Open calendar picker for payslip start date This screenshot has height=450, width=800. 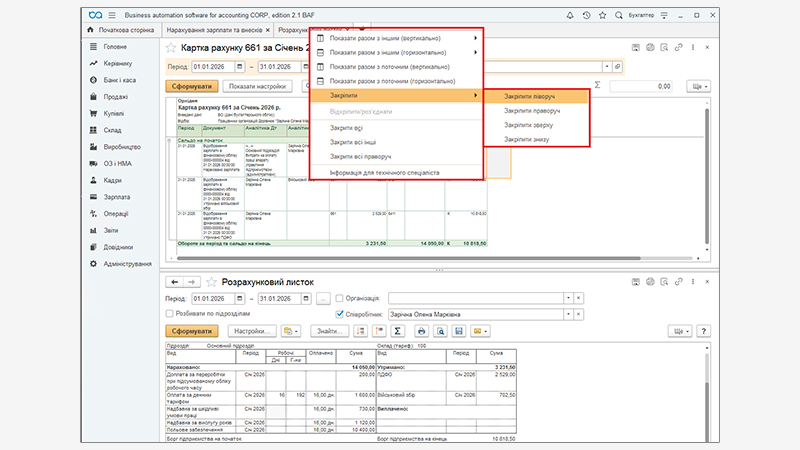coord(239,298)
